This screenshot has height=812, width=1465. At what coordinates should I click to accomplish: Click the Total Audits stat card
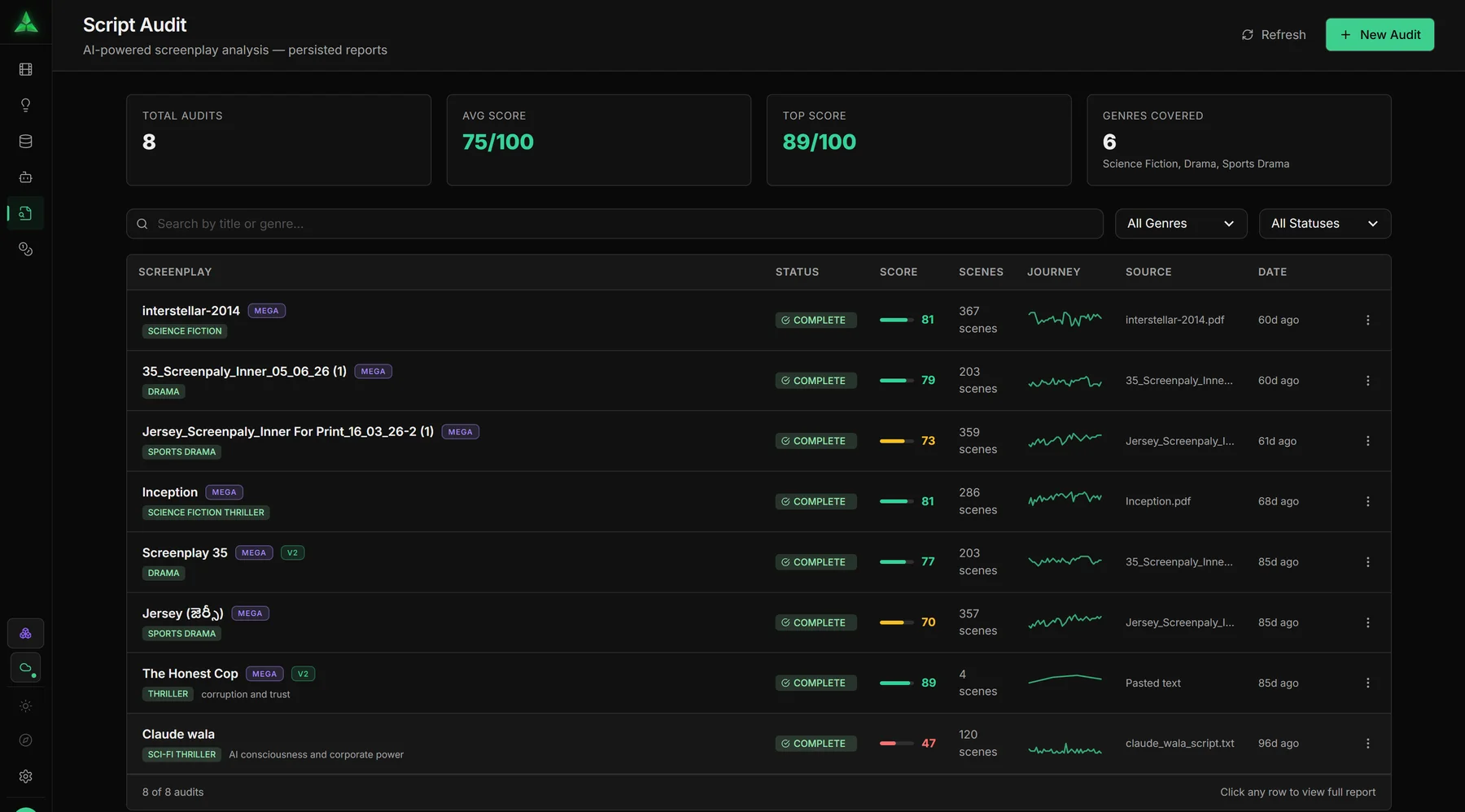(278, 140)
